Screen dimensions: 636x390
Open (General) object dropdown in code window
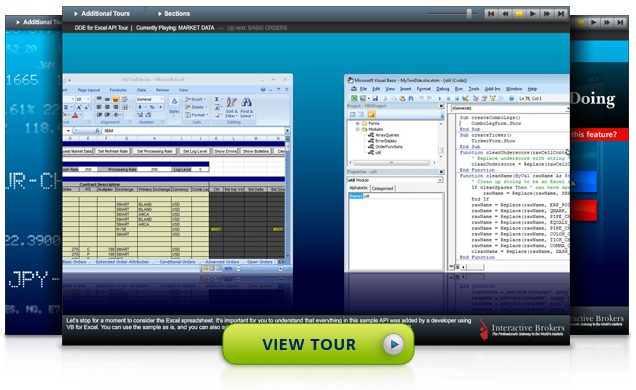pos(567,108)
